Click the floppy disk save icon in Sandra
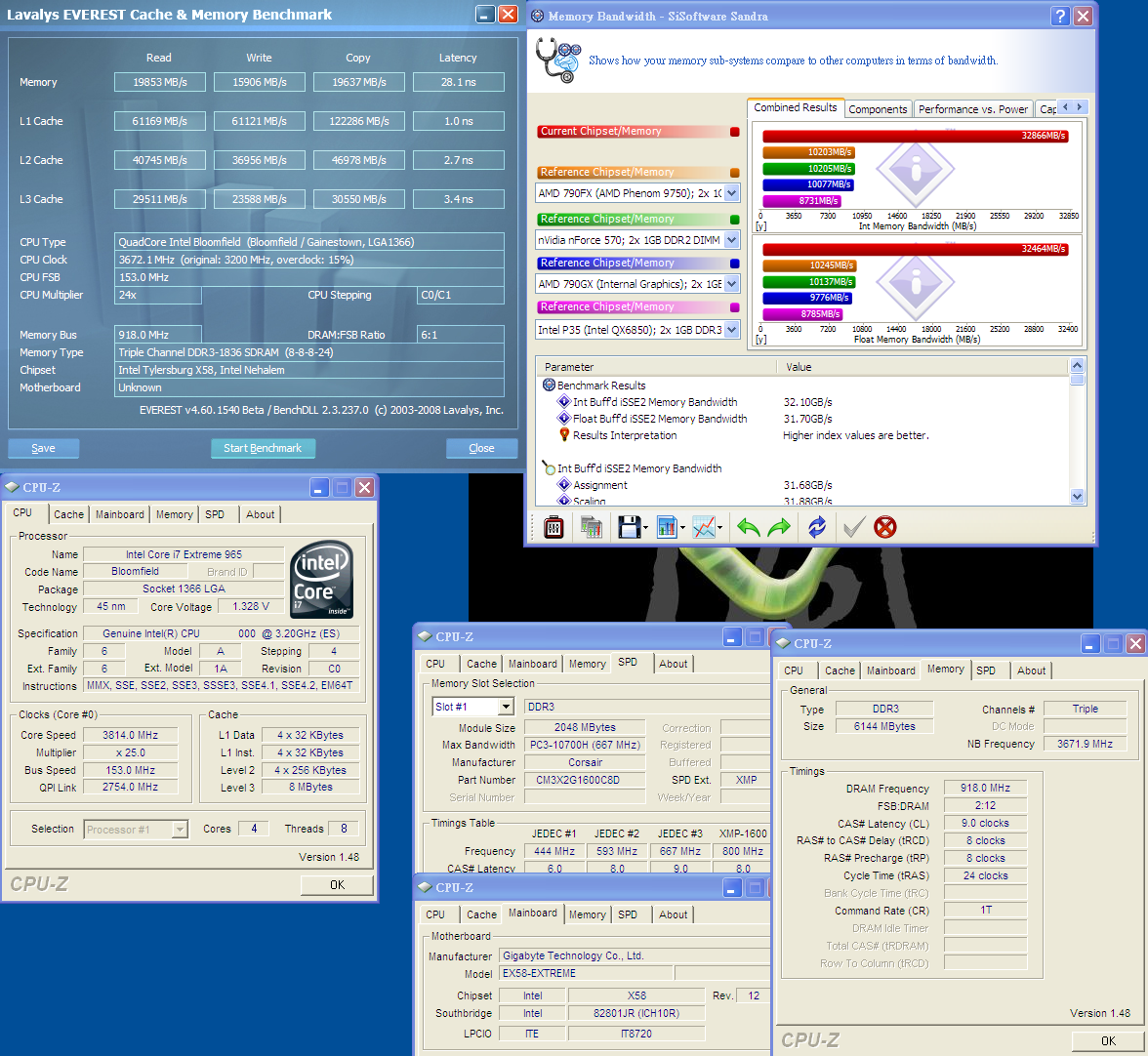1148x1056 pixels. click(628, 528)
